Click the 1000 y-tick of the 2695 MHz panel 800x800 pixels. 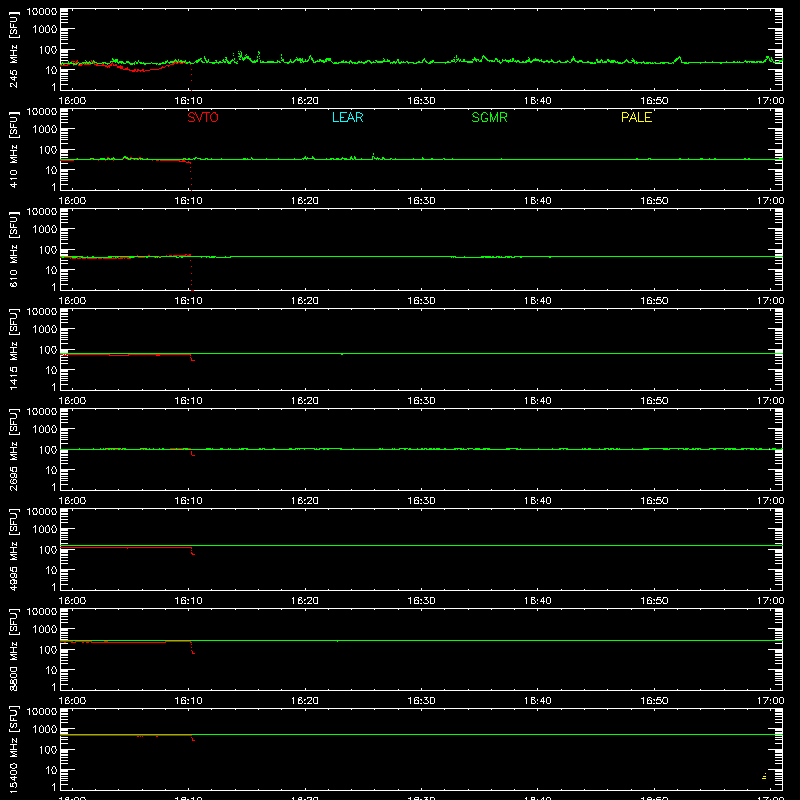tap(45, 429)
